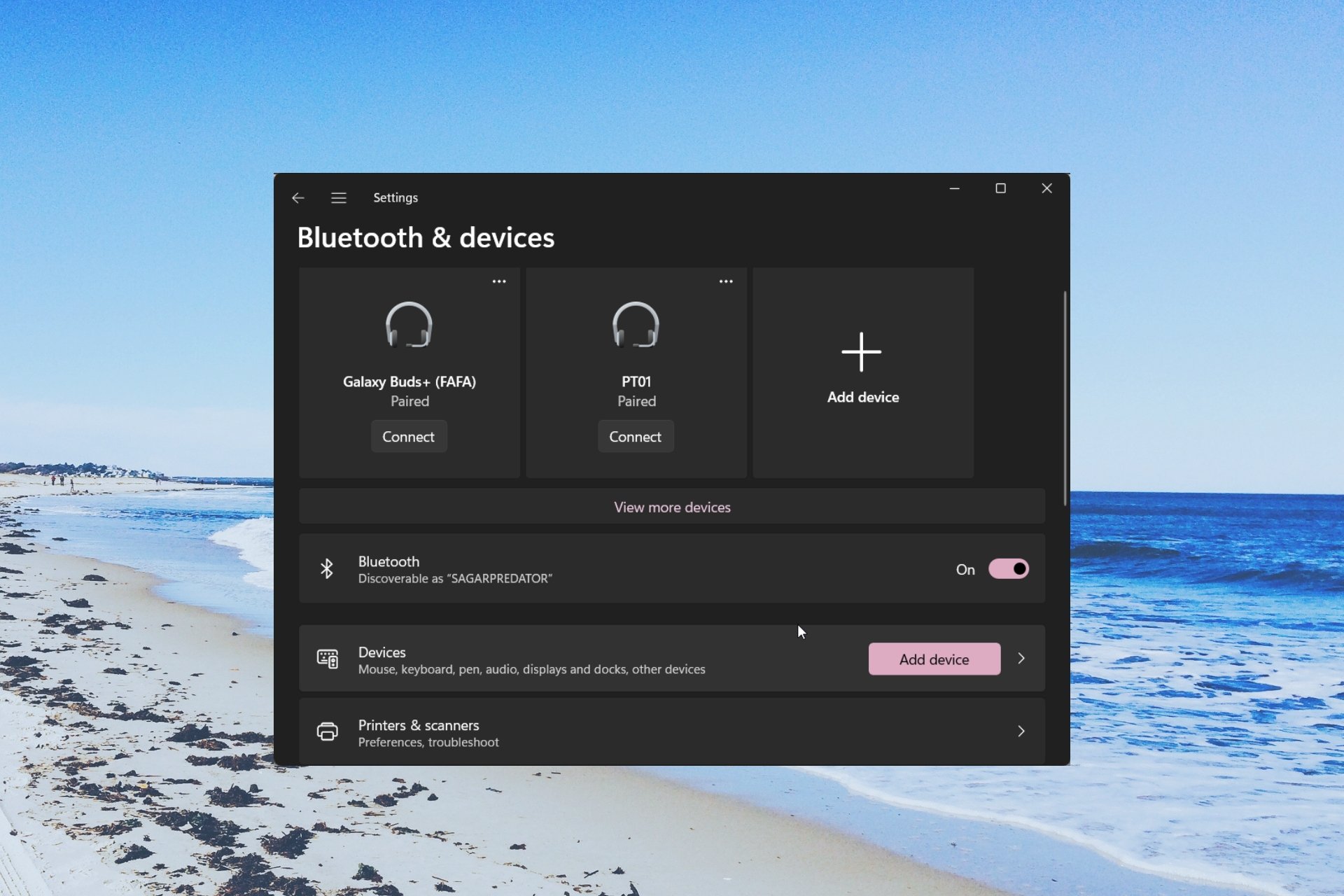
Task: Click the Galaxy Buds+ headset icon
Action: tap(409, 325)
